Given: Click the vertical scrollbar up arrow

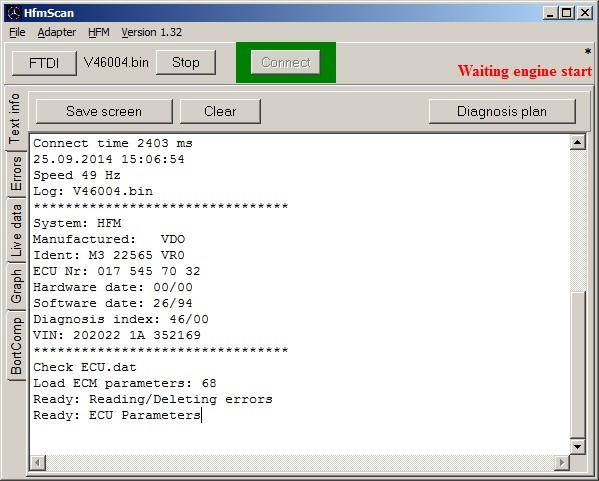Looking at the screenshot, I should [x=578, y=143].
